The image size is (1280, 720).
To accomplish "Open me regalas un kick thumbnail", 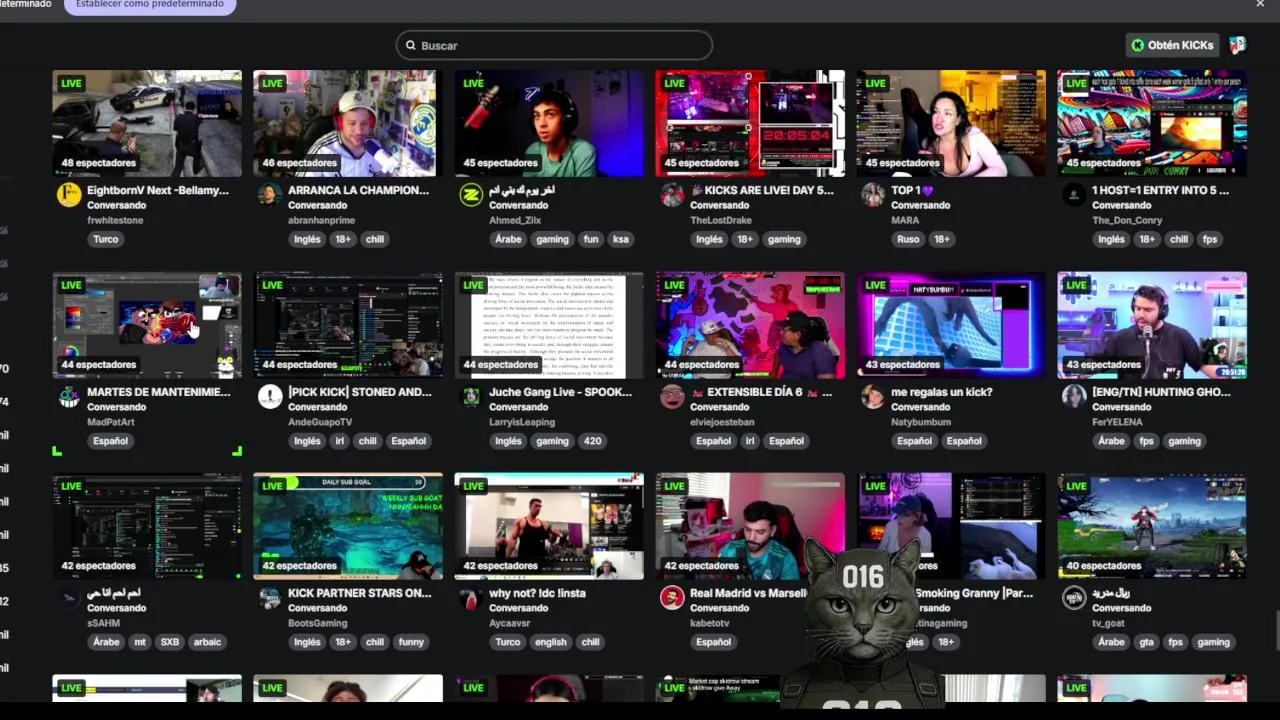I will [x=951, y=325].
